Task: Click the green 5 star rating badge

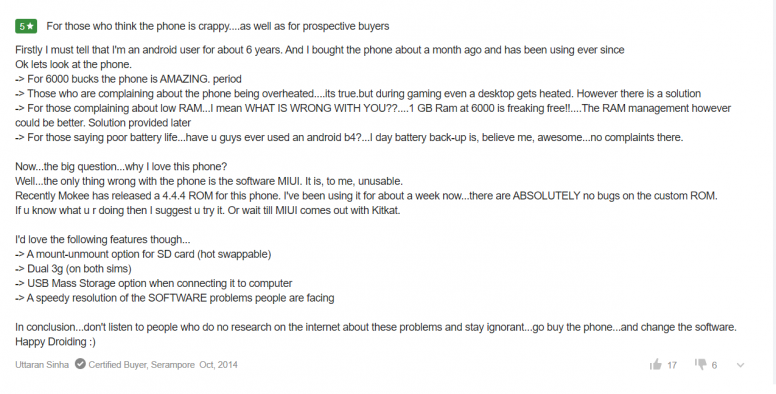Action: click(26, 26)
